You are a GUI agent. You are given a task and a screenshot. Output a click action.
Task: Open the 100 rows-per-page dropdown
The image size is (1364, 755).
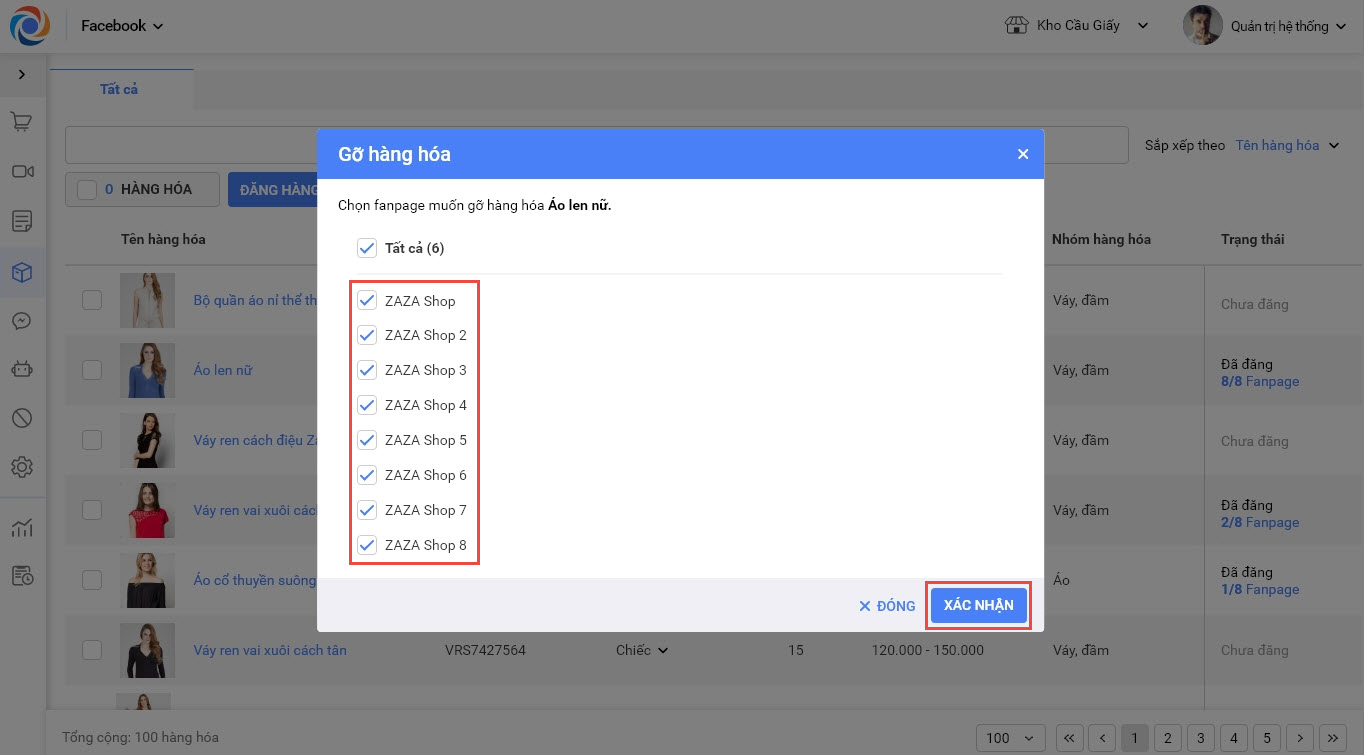1009,738
